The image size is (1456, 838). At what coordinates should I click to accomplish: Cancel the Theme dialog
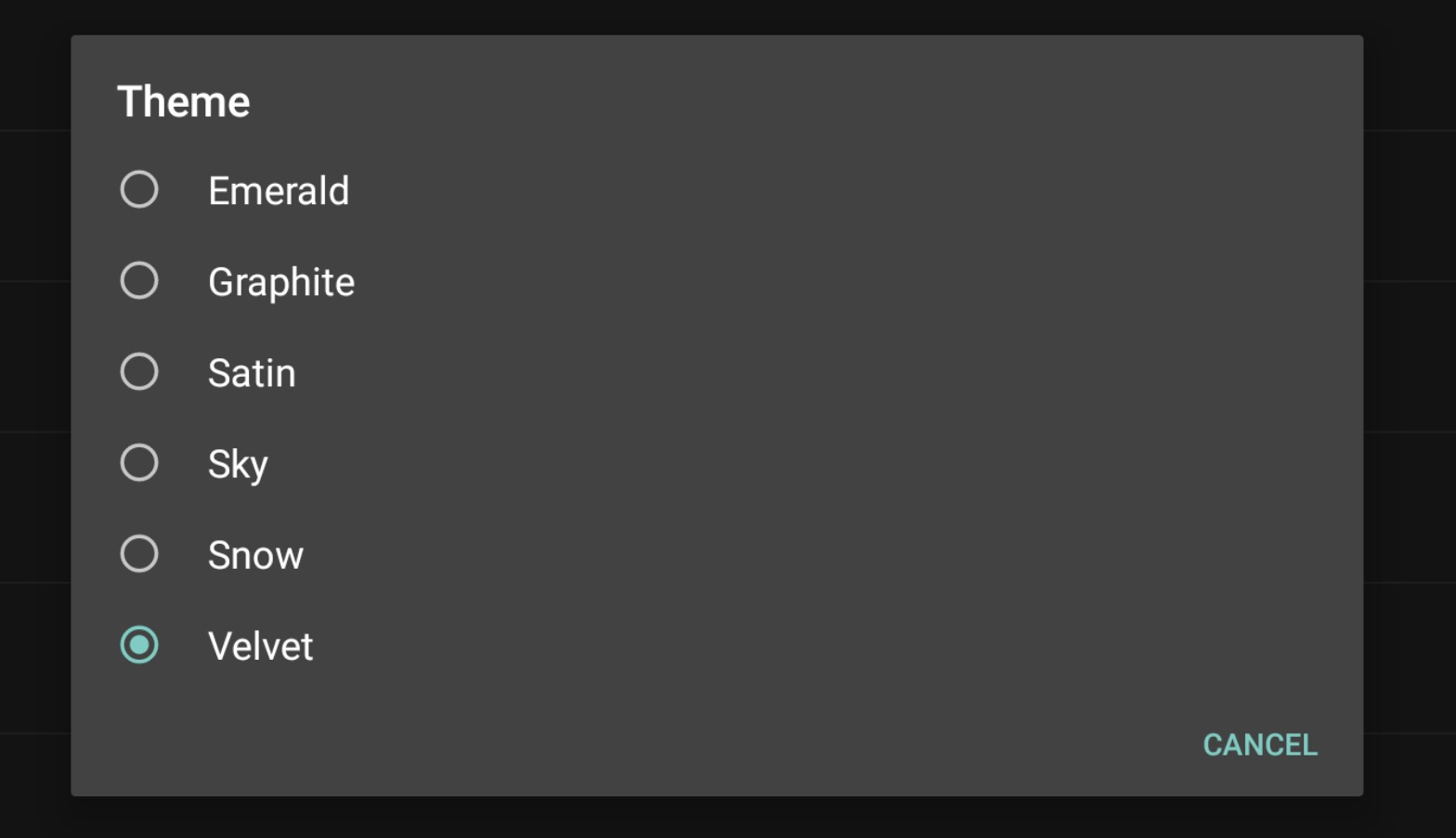[x=1259, y=744]
